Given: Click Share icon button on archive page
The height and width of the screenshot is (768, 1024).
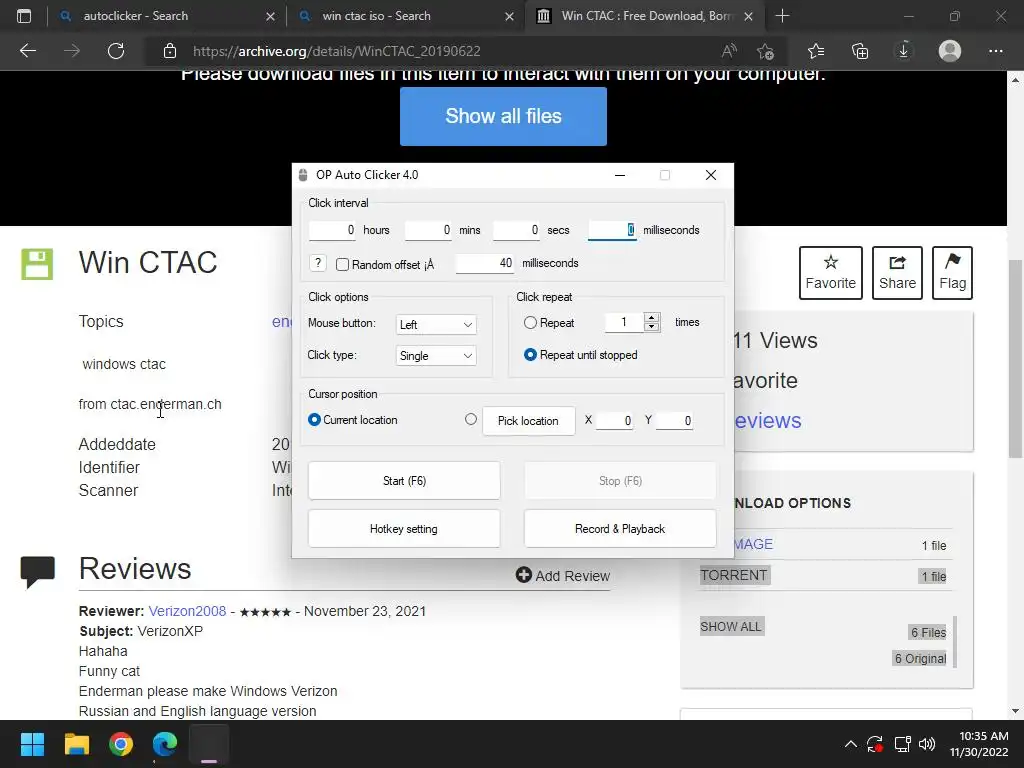Looking at the screenshot, I should pyautogui.click(x=897, y=273).
